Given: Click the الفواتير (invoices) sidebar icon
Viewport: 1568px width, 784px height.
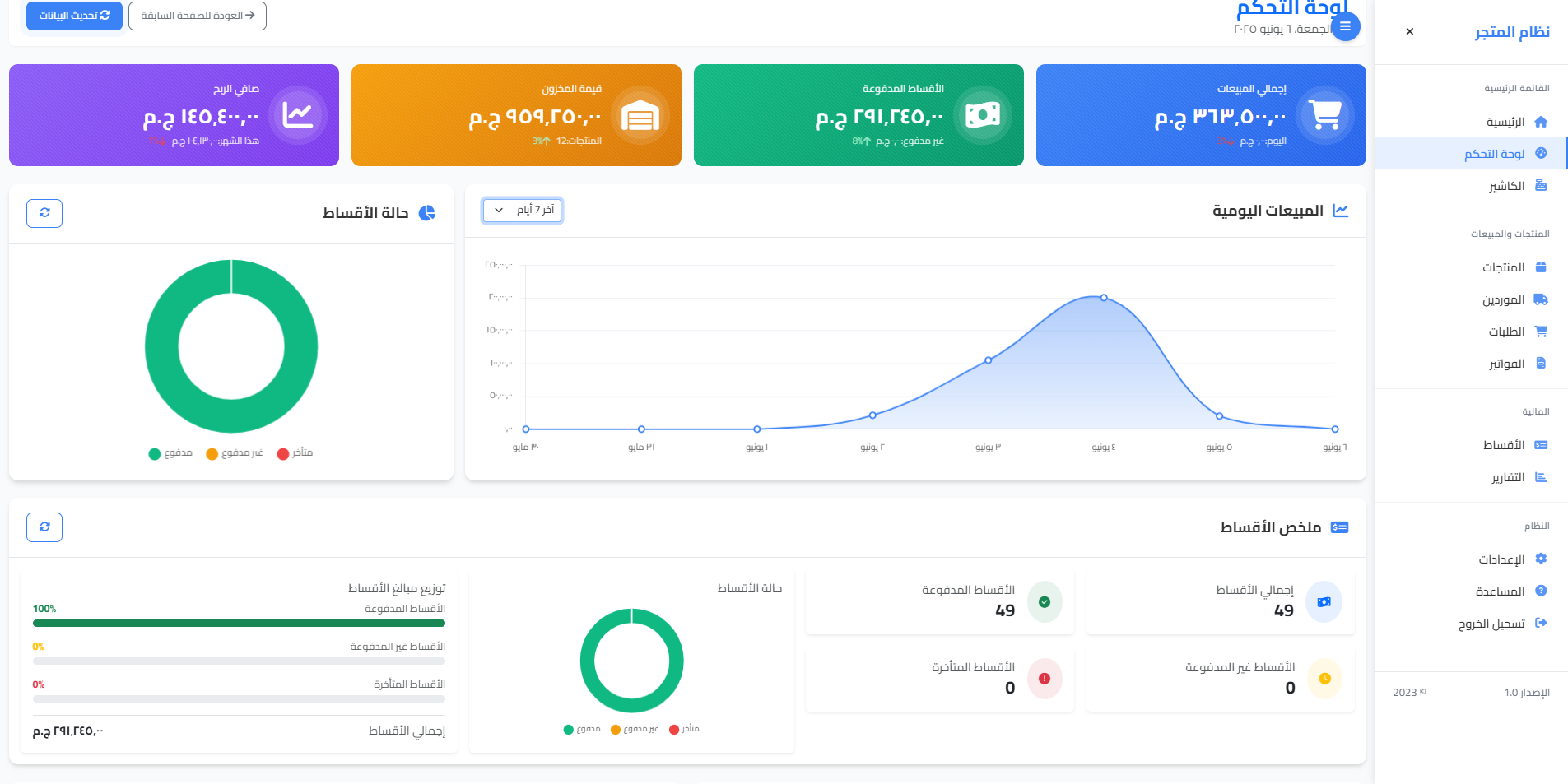Looking at the screenshot, I should tap(1541, 363).
